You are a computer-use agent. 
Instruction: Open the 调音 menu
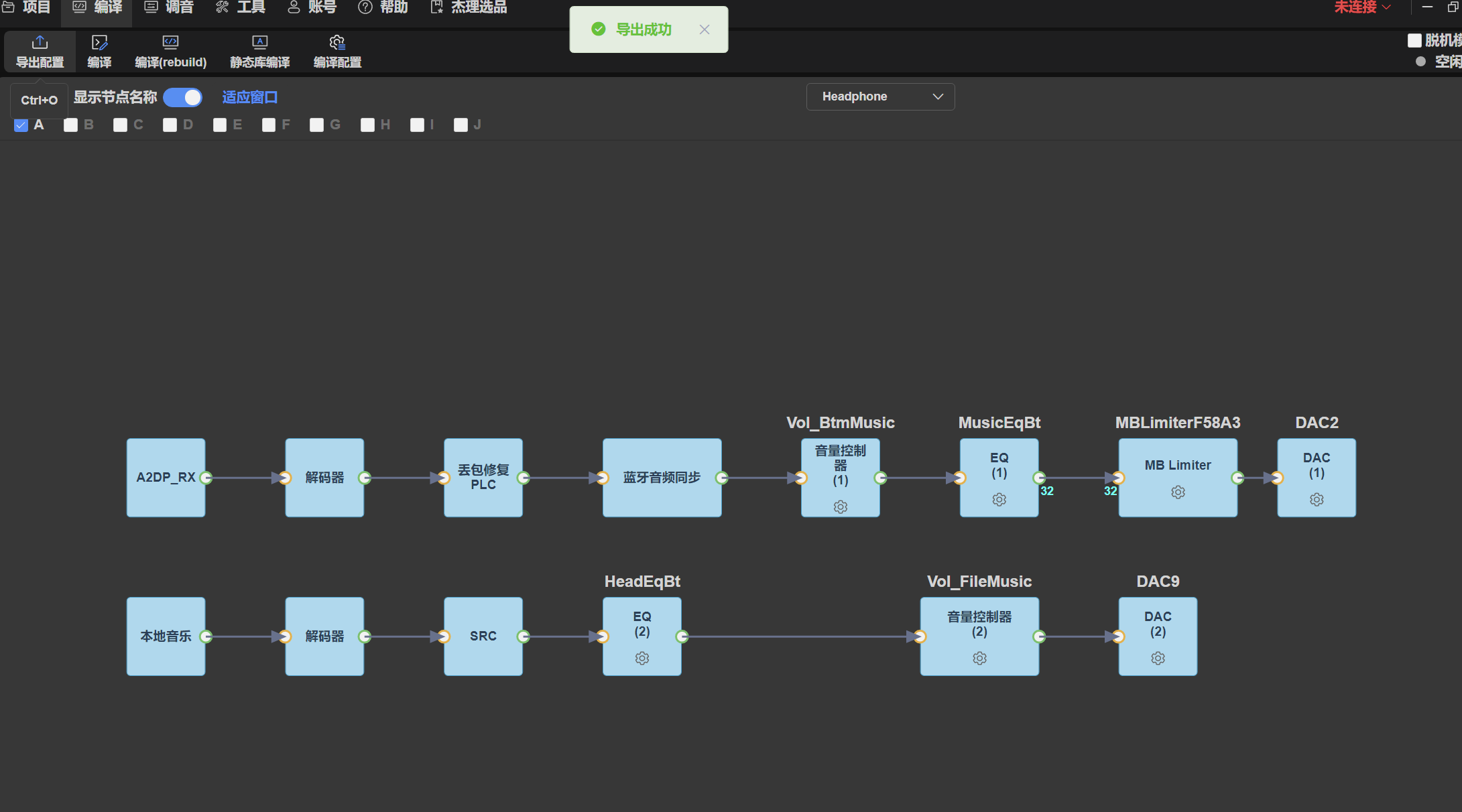pyautogui.click(x=169, y=7)
